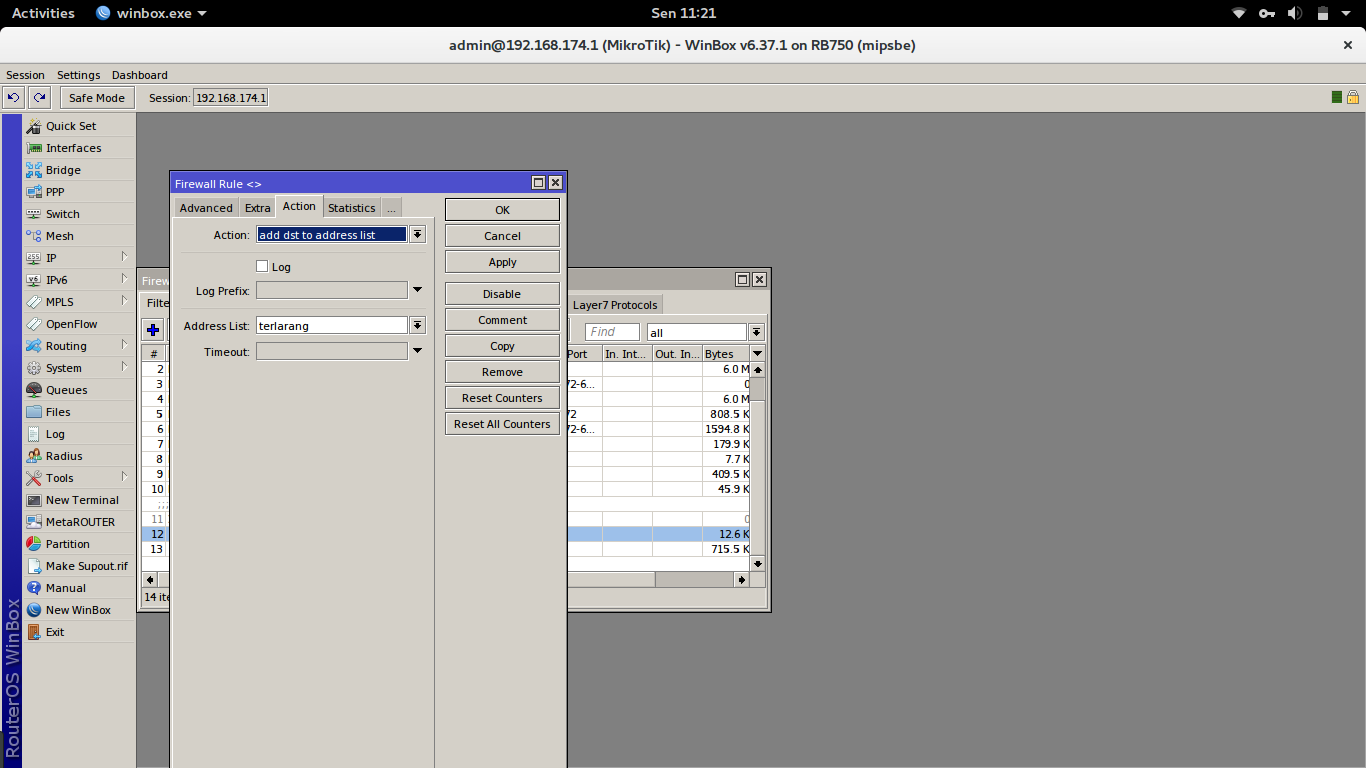Open the Queues sidebar entry
This screenshot has width=1366, height=768.
pyautogui.click(x=79, y=390)
